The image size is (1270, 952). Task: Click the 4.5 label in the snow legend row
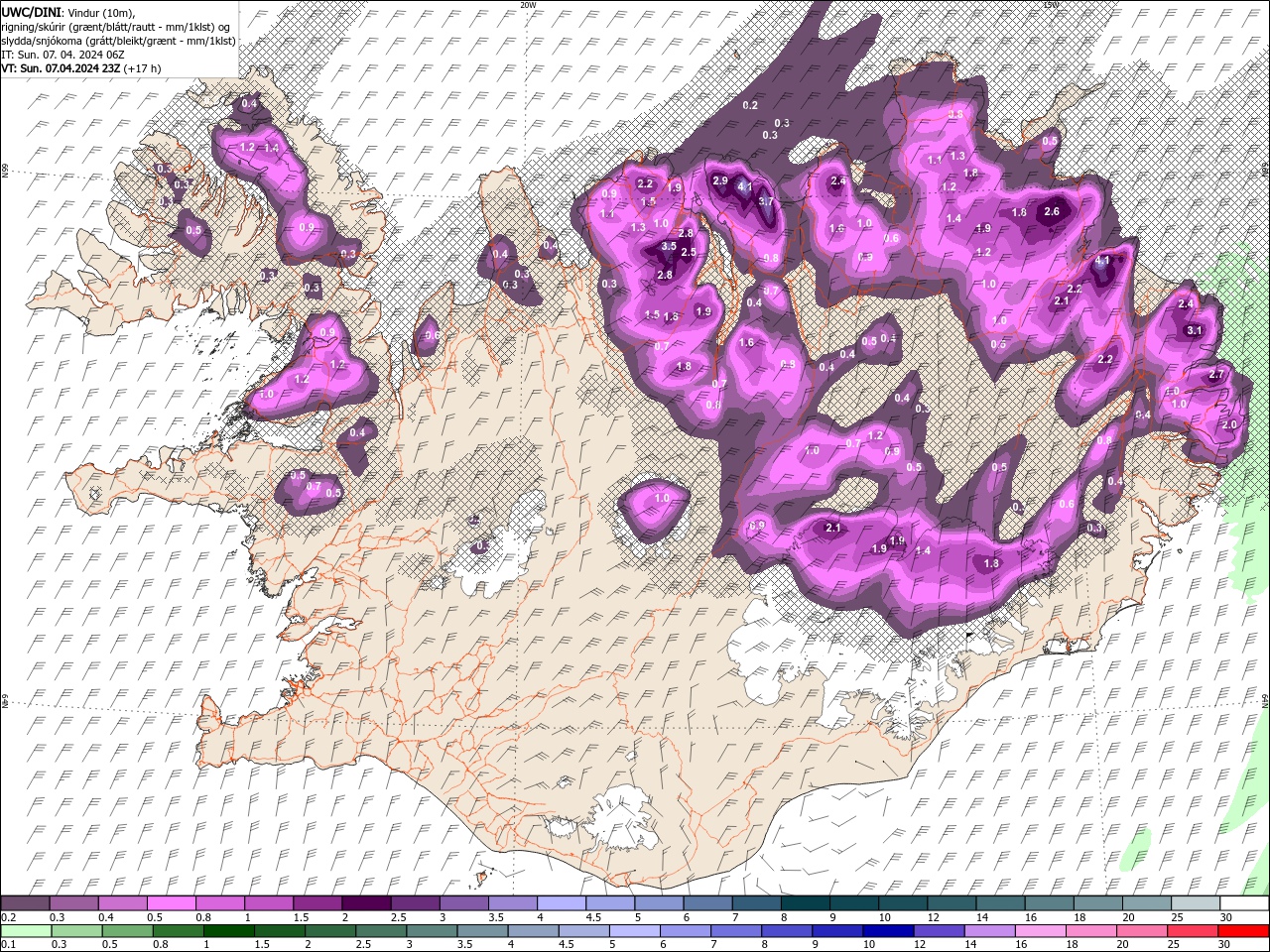coord(593,917)
